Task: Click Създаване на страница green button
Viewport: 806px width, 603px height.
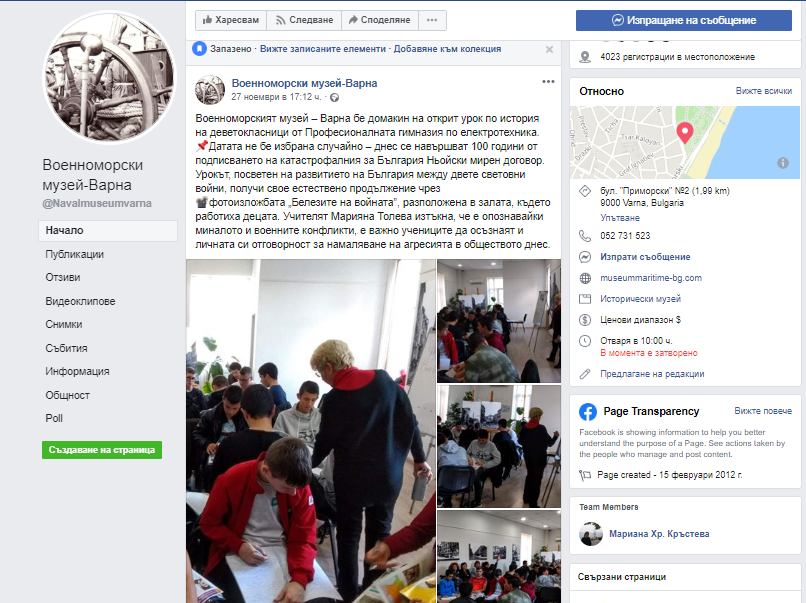Action: 102,450
